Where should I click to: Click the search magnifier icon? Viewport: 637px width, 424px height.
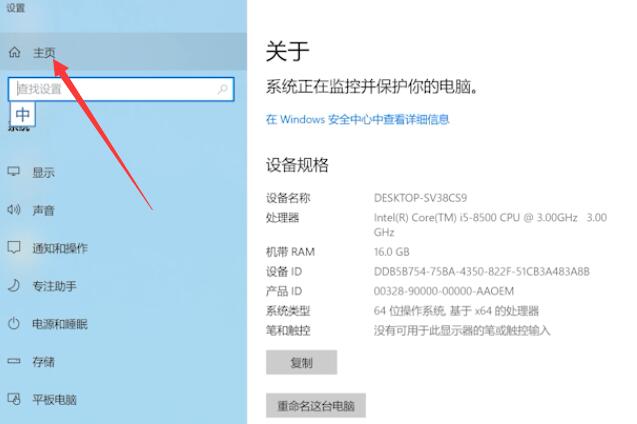point(223,89)
